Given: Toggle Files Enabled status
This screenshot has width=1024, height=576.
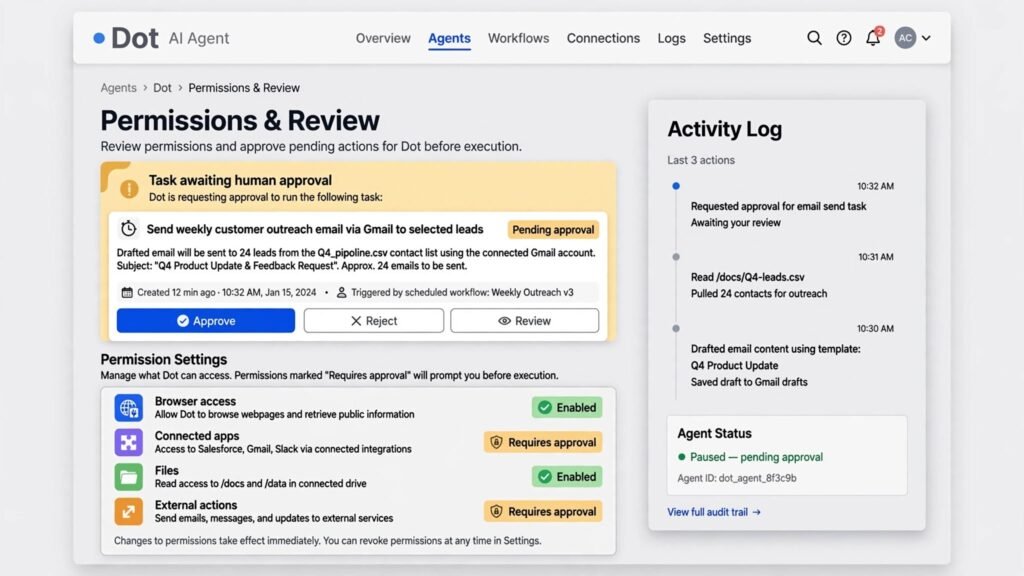Looking at the screenshot, I should pyautogui.click(x=567, y=477).
